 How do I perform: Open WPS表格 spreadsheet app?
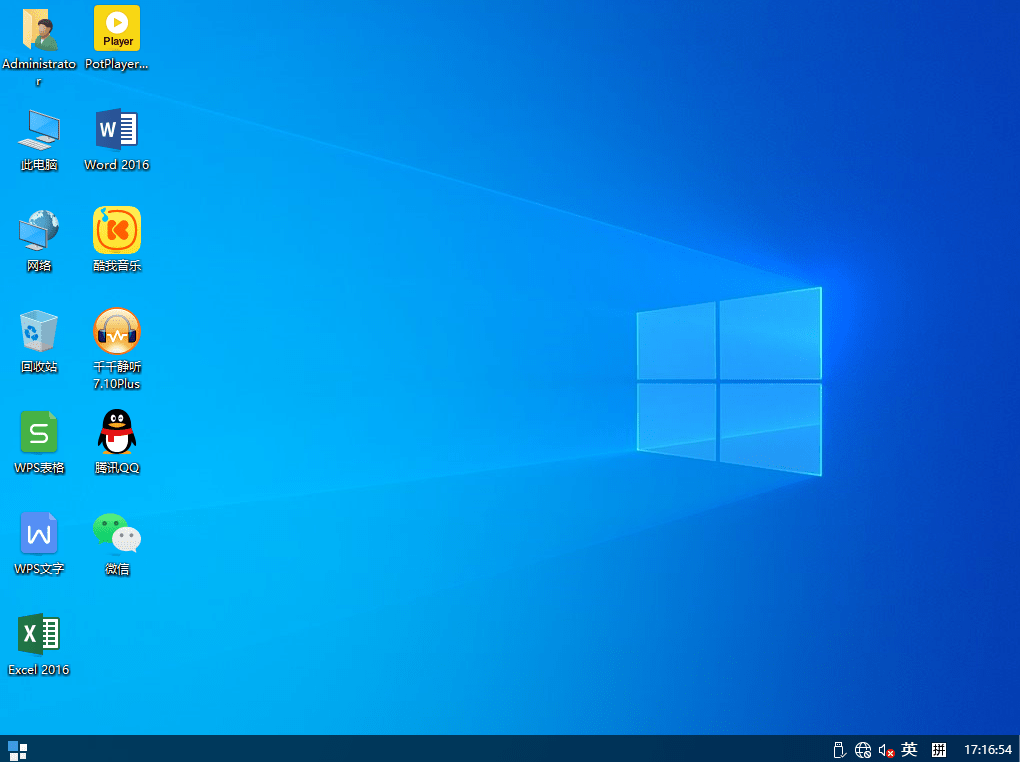[x=39, y=432]
